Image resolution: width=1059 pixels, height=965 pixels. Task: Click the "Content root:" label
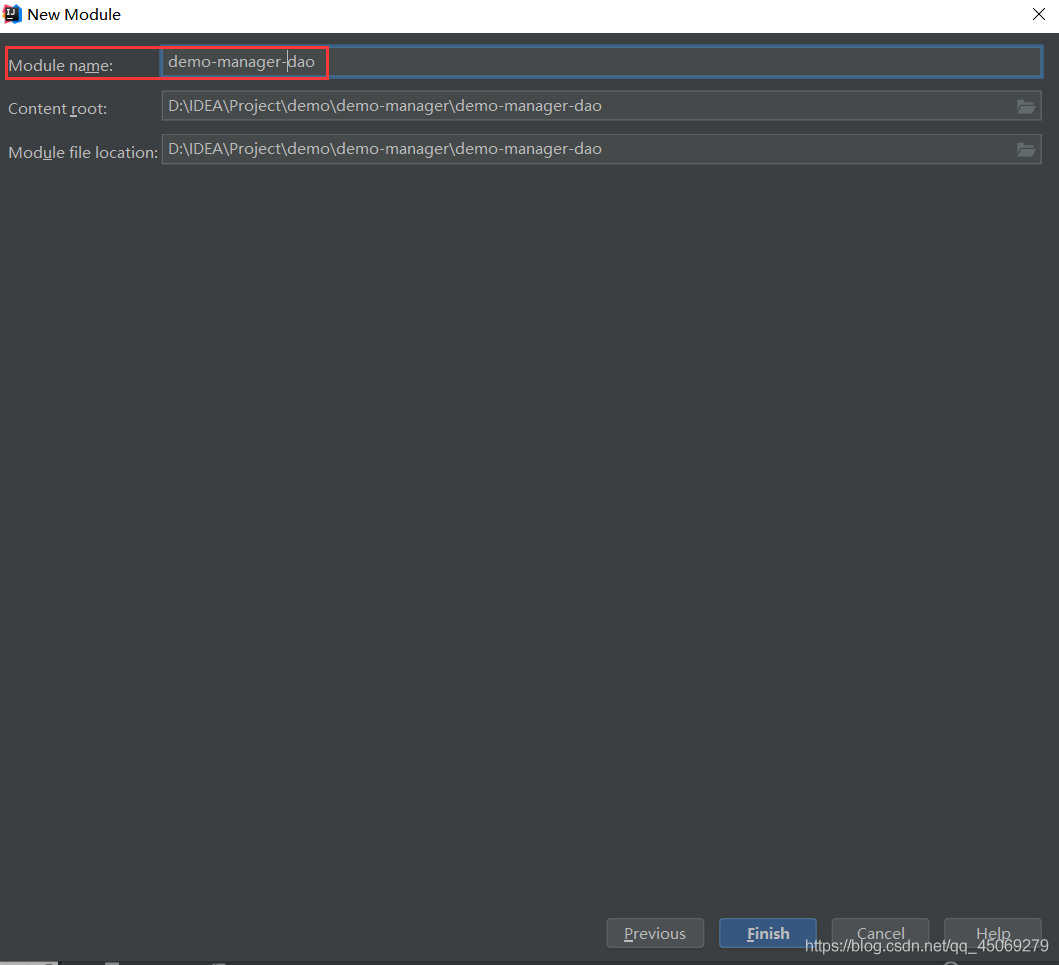point(57,109)
